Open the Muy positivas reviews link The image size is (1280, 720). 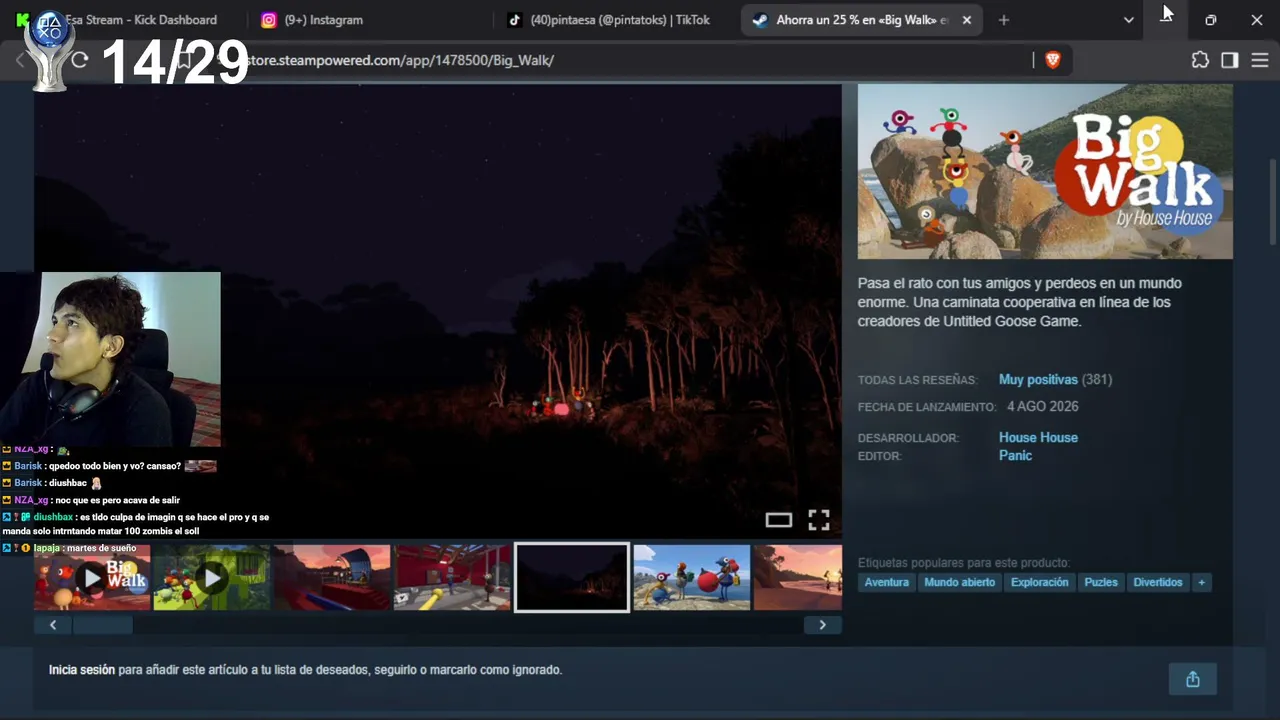tap(1038, 380)
